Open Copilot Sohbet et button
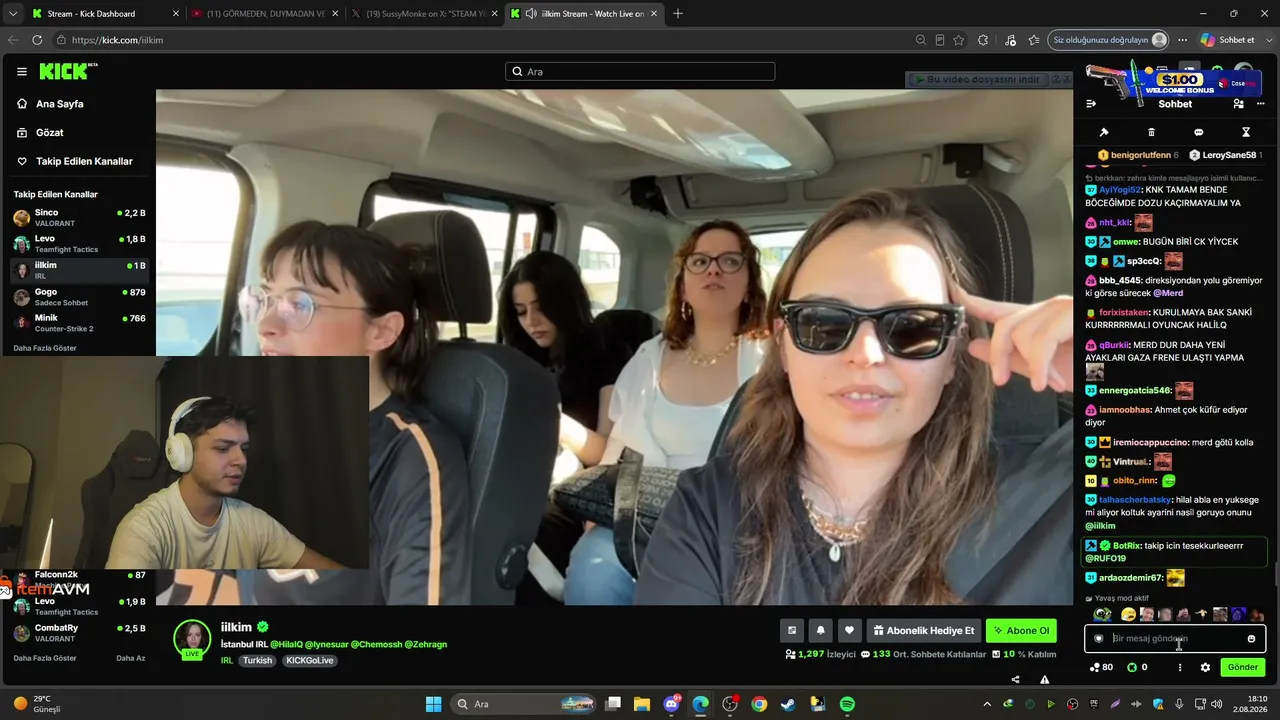Viewport: 1280px width, 720px height. pyautogui.click(x=1228, y=40)
